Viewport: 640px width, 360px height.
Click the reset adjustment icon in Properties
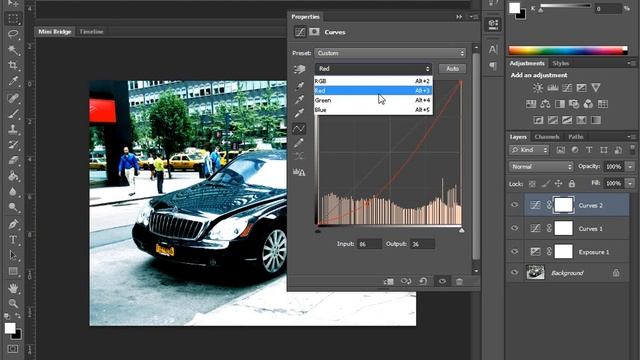[423, 281]
